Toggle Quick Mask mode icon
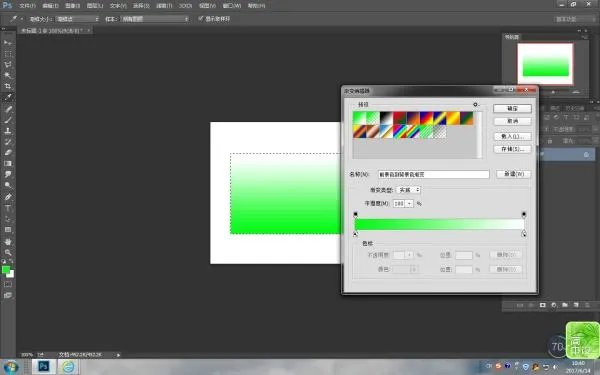 (8, 285)
